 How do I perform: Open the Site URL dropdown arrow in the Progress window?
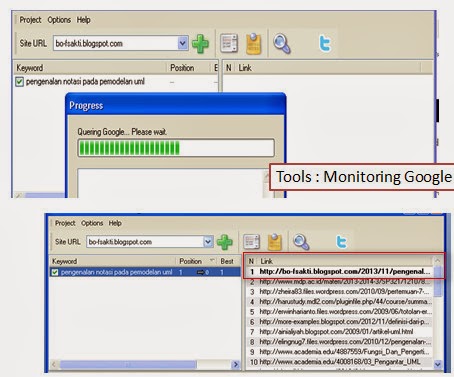[x=182, y=43]
